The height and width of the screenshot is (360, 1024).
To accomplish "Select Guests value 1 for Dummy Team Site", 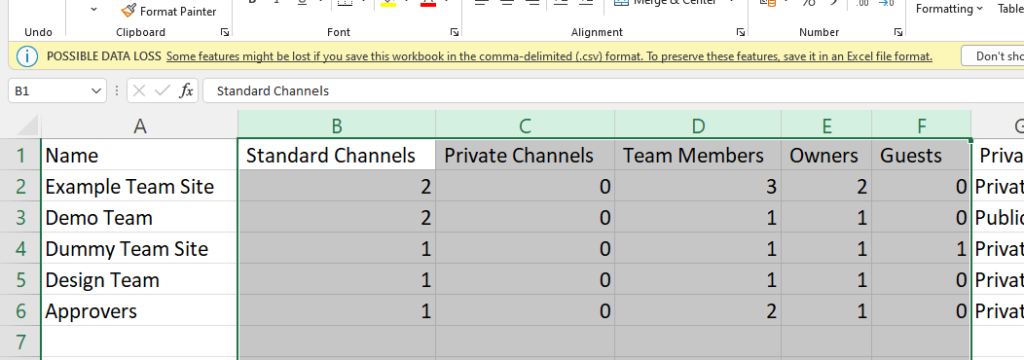I will (921, 248).
